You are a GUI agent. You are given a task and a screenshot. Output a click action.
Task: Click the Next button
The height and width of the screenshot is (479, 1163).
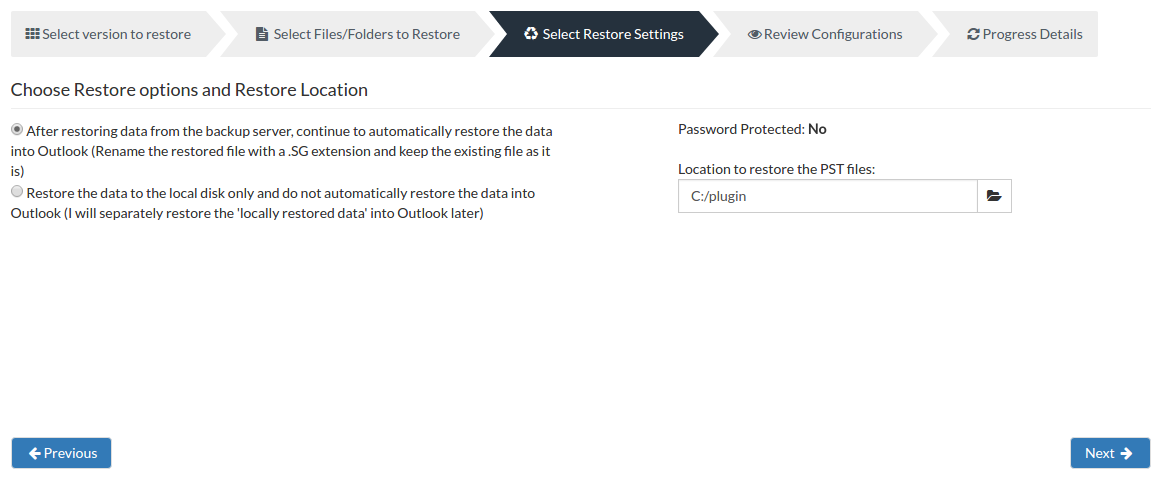(1110, 453)
